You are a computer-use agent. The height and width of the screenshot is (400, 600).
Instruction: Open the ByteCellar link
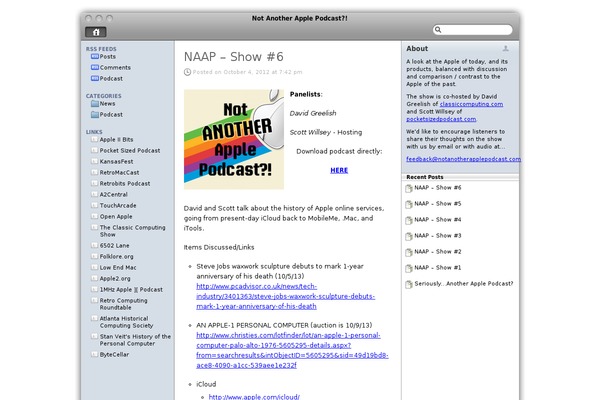pos(114,354)
